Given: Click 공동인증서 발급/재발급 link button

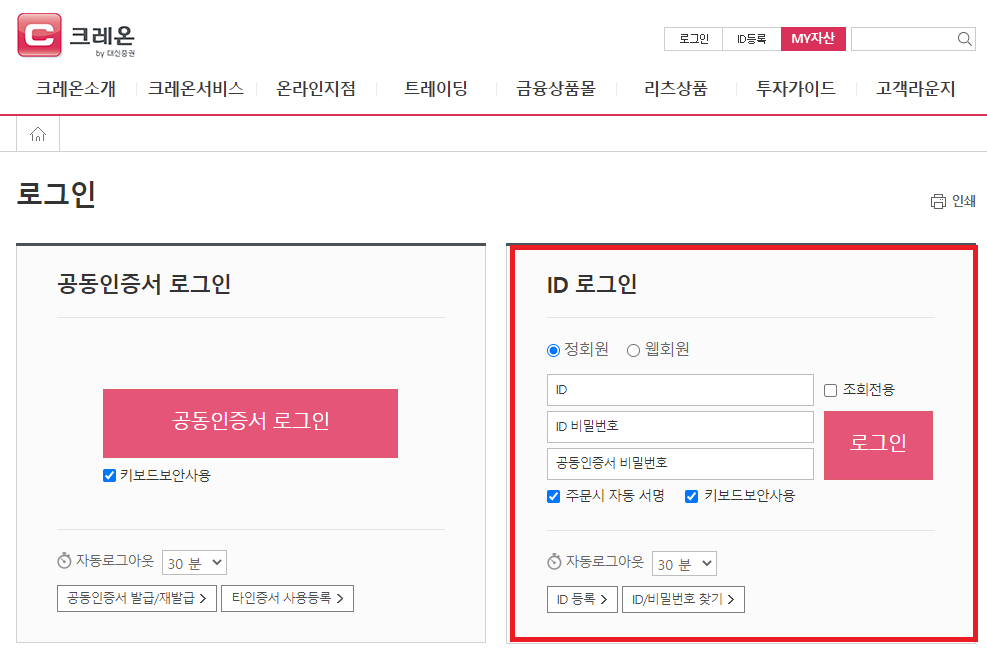Looking at the screenshot, I should [x=137, y=598].
